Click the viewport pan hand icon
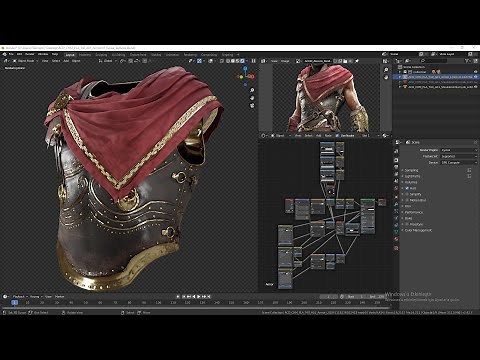480x360 pixels. click(252, 98)
